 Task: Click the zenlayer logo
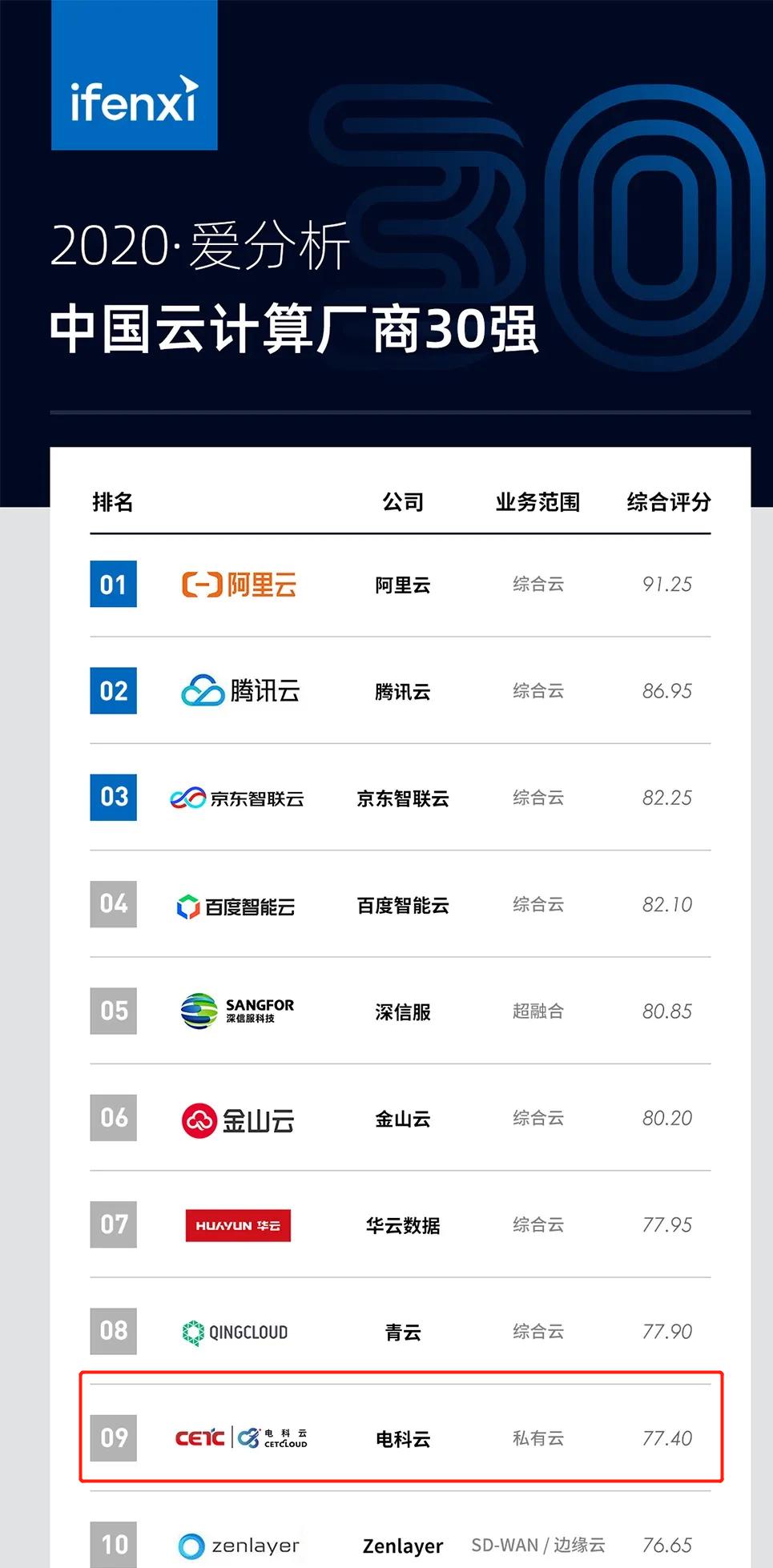[239, 1545]
